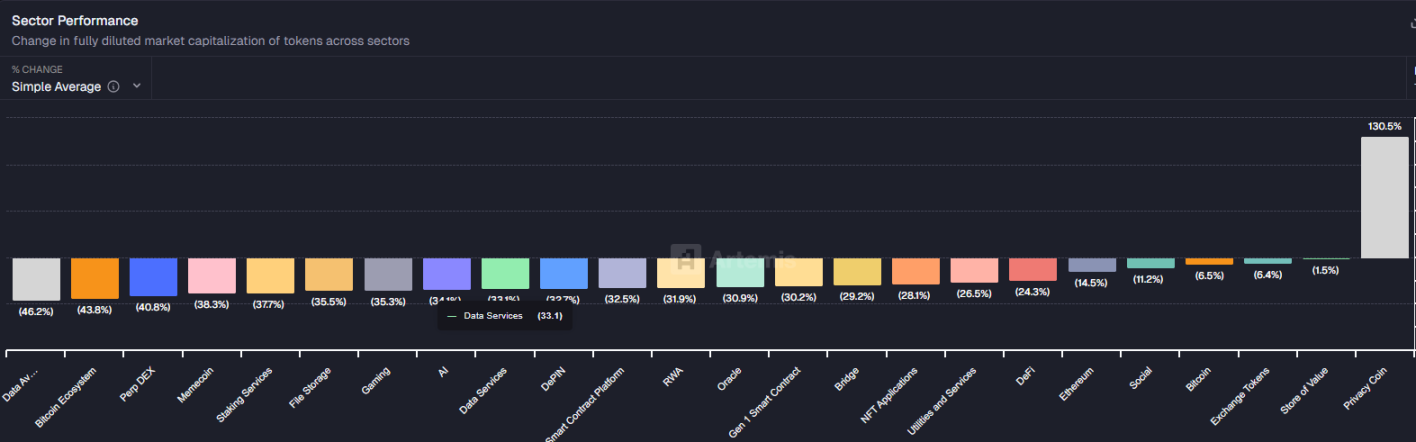Expand the Simple Average dropdown chevron
This screenshot has width=1416, height=442.
pos(137,87)
